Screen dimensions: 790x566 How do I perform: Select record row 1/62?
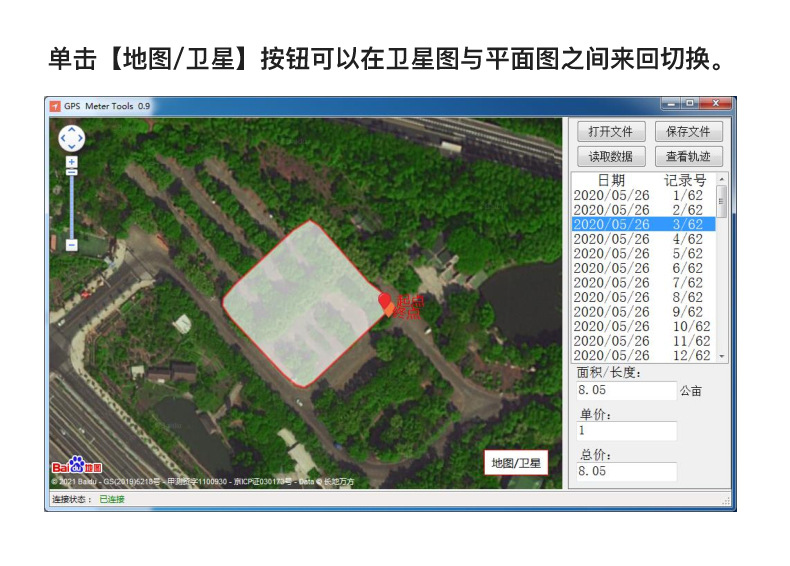[x=643, y=195]
